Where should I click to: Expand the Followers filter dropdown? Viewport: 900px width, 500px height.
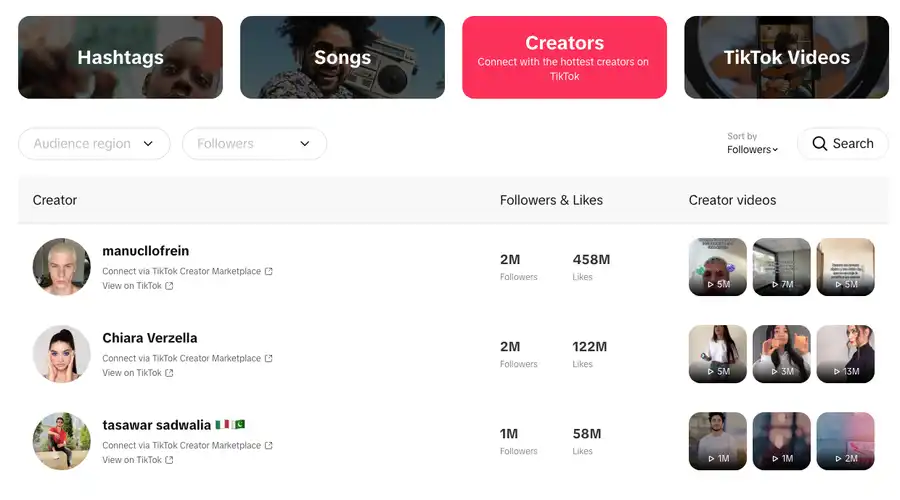[254, 144]
